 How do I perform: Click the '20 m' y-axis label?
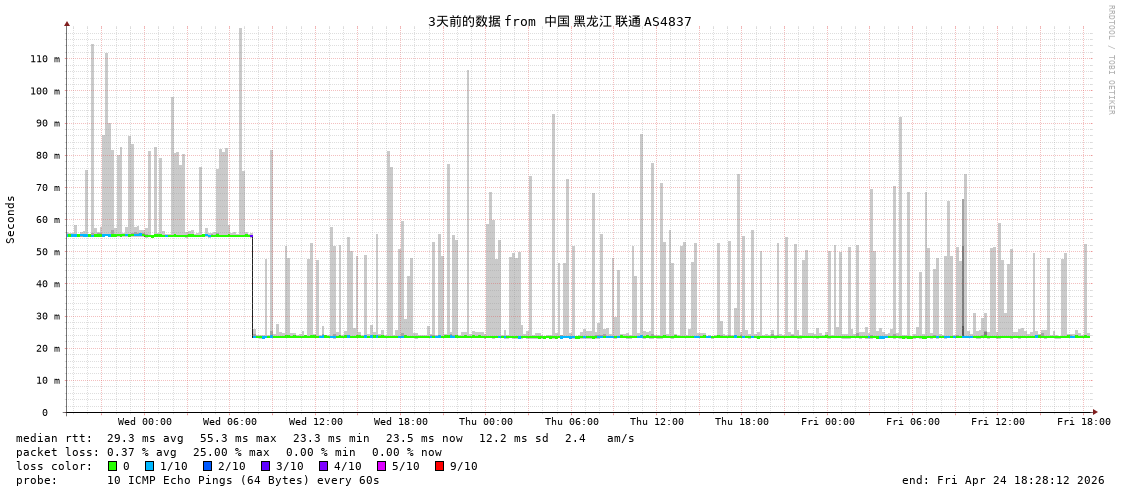coord(49,348)
